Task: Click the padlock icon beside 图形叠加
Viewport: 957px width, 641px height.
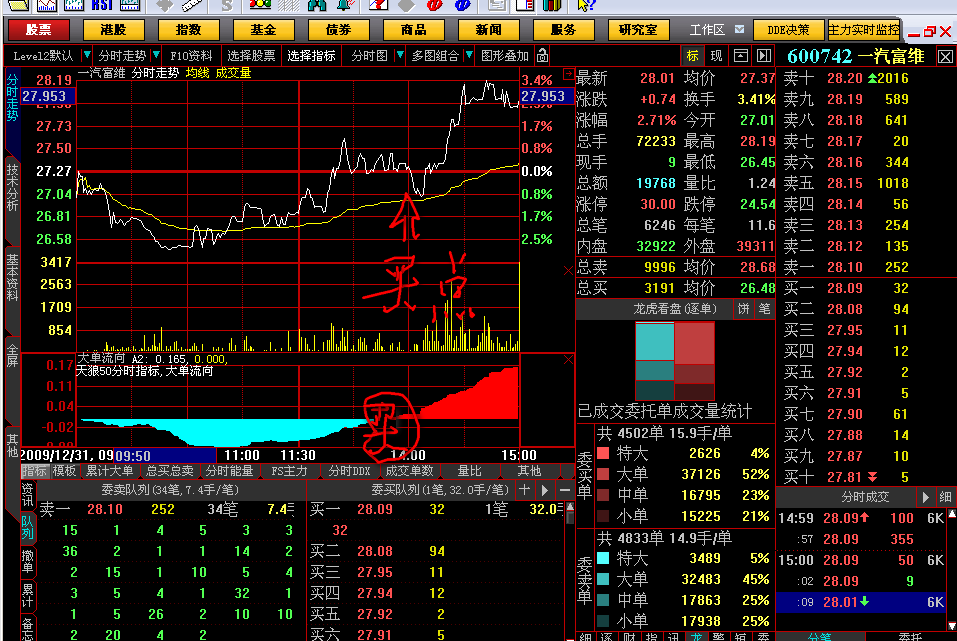Action: [x=543, y=56]
